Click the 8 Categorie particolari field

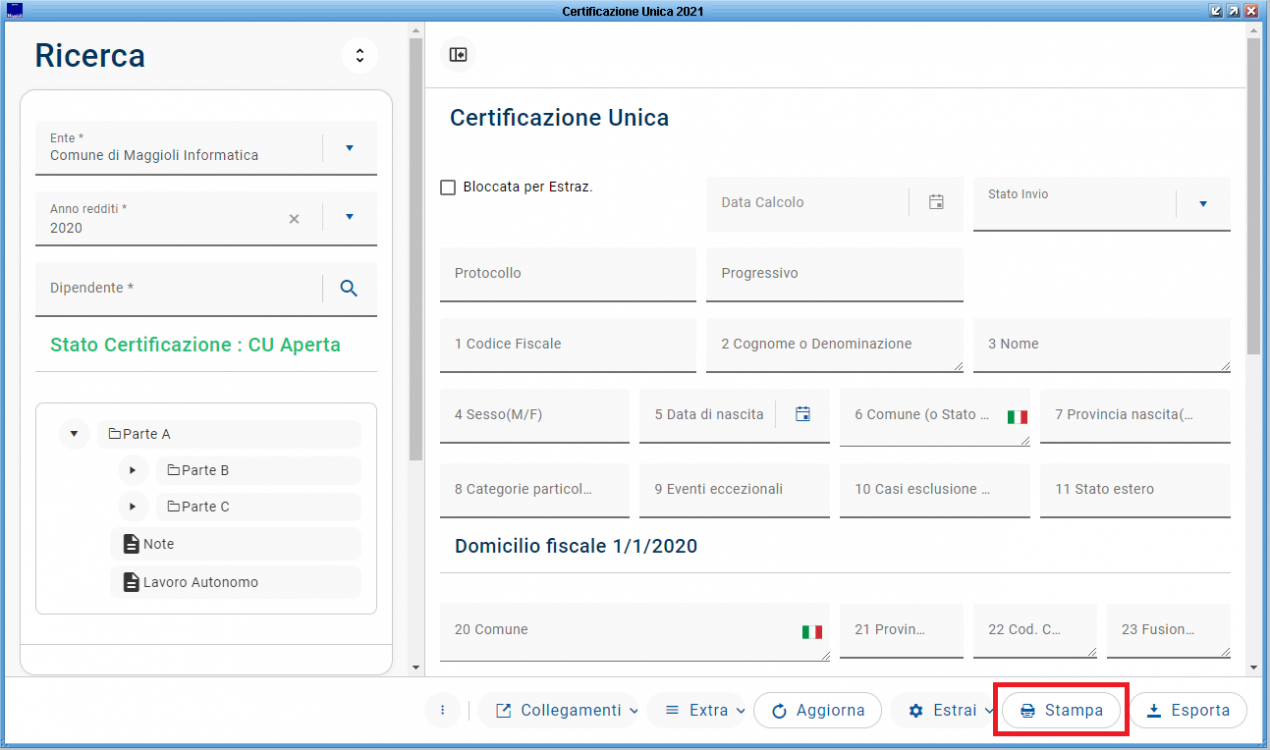pyautogui.click(x=535, y=490)
